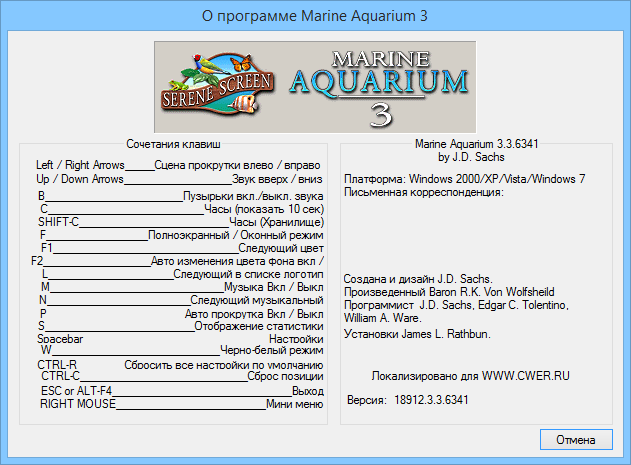Click 'Произведенный Baron R.K. Von Wolfsheild' line
This screenshot has height=465, width=631.
click(449, 291)
